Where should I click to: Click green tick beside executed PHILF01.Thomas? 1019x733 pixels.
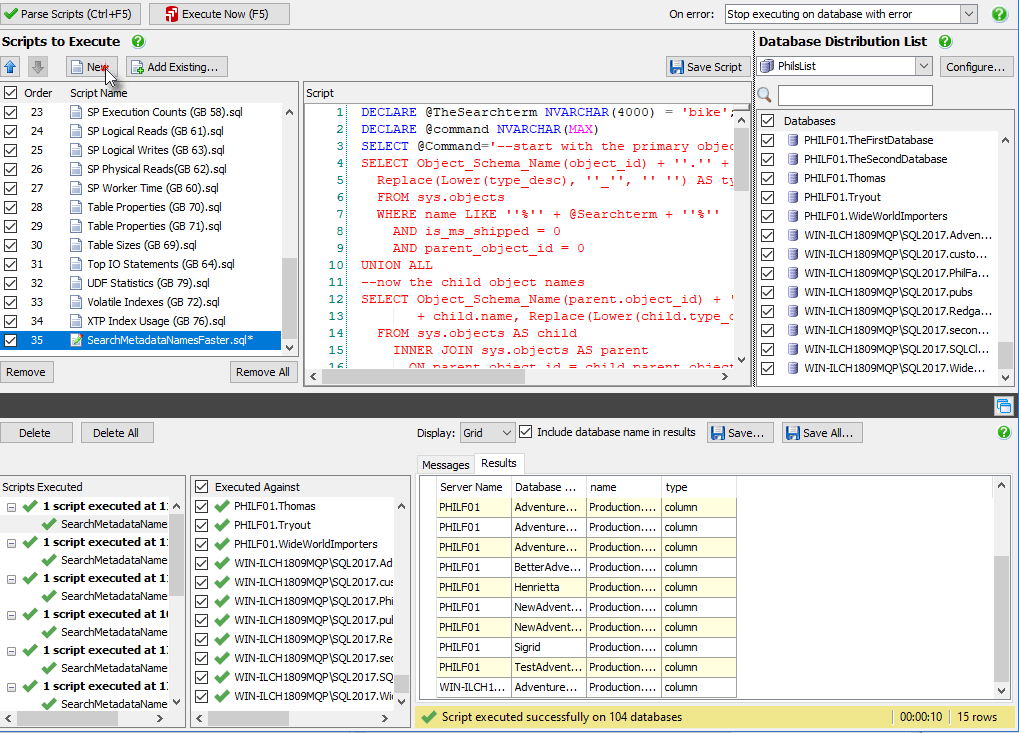tap(222, 506)
